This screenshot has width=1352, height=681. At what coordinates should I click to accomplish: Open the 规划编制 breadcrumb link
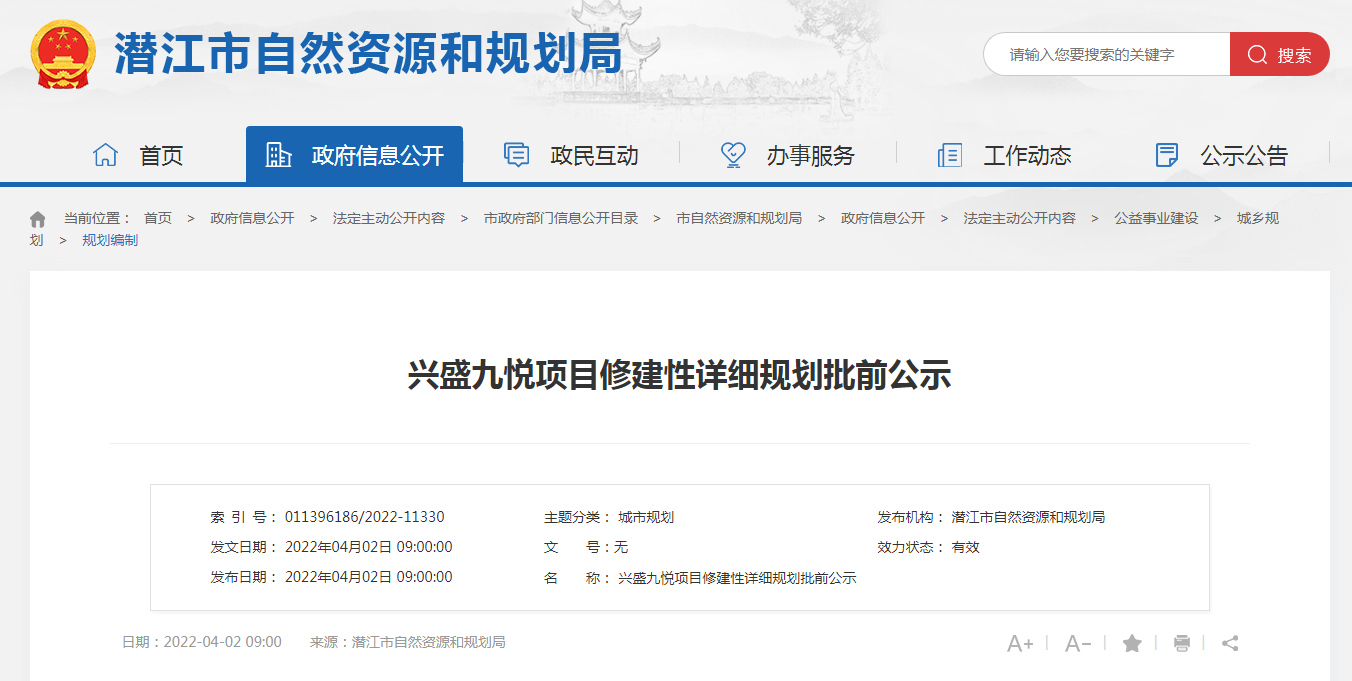point(110,239)
